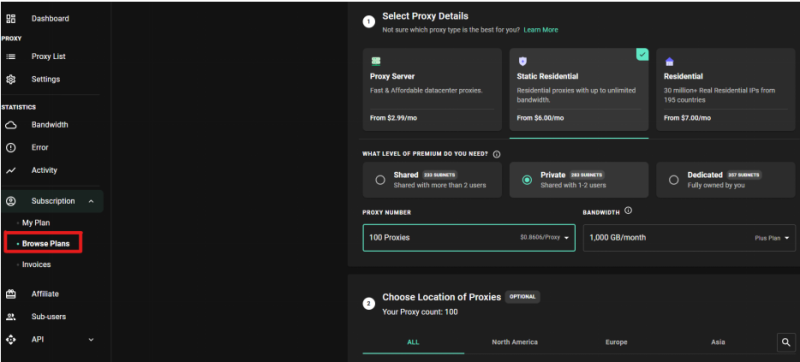Viewport: 800px width, 362px height.
Task: Click the Static Residential shield icon
Action: (x=522, y=61)
